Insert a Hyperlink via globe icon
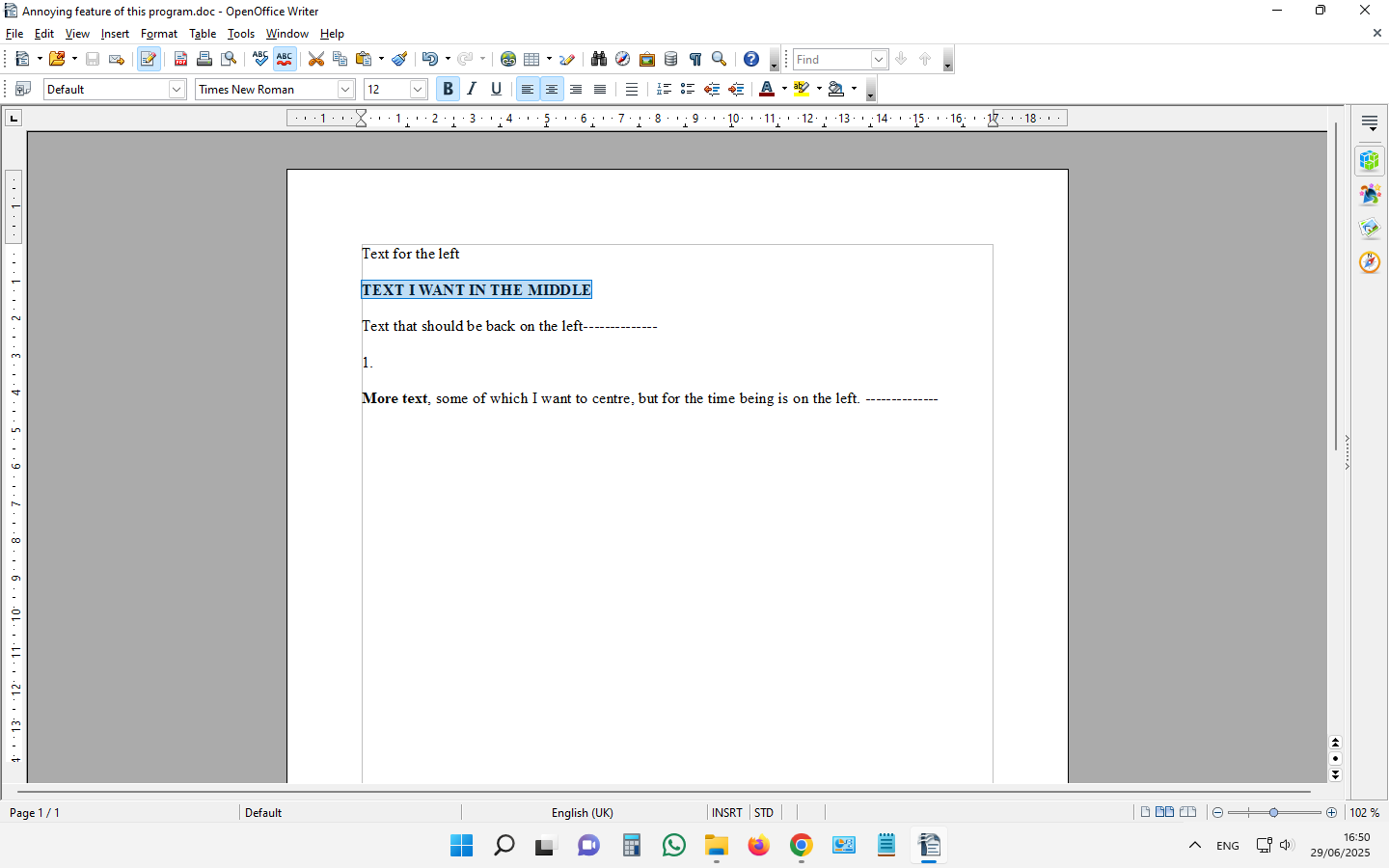1389x868 pixels. point(508,59)
